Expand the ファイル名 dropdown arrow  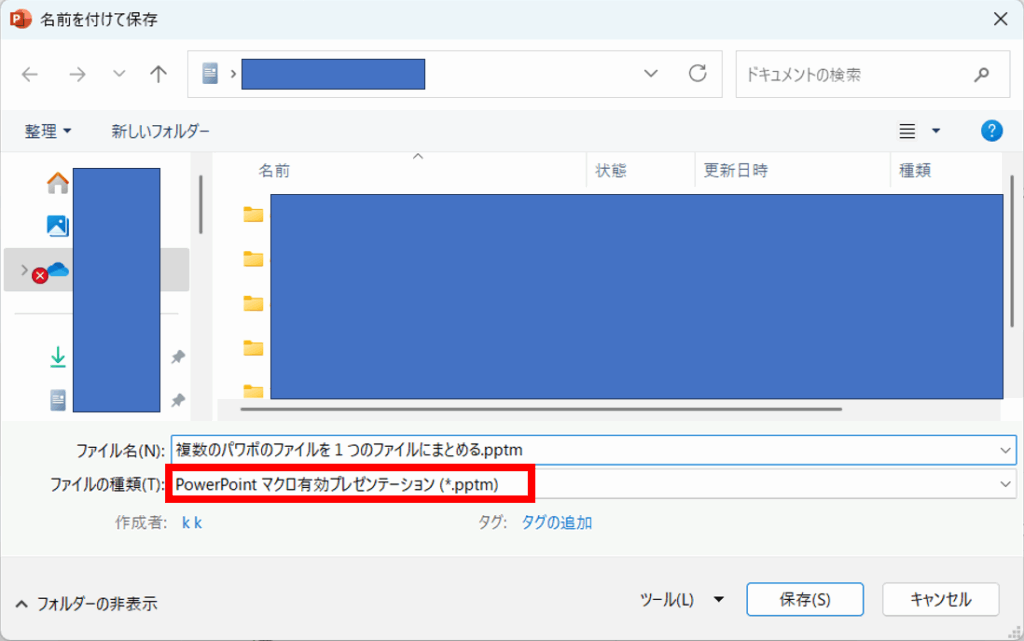pos(1005,450)
